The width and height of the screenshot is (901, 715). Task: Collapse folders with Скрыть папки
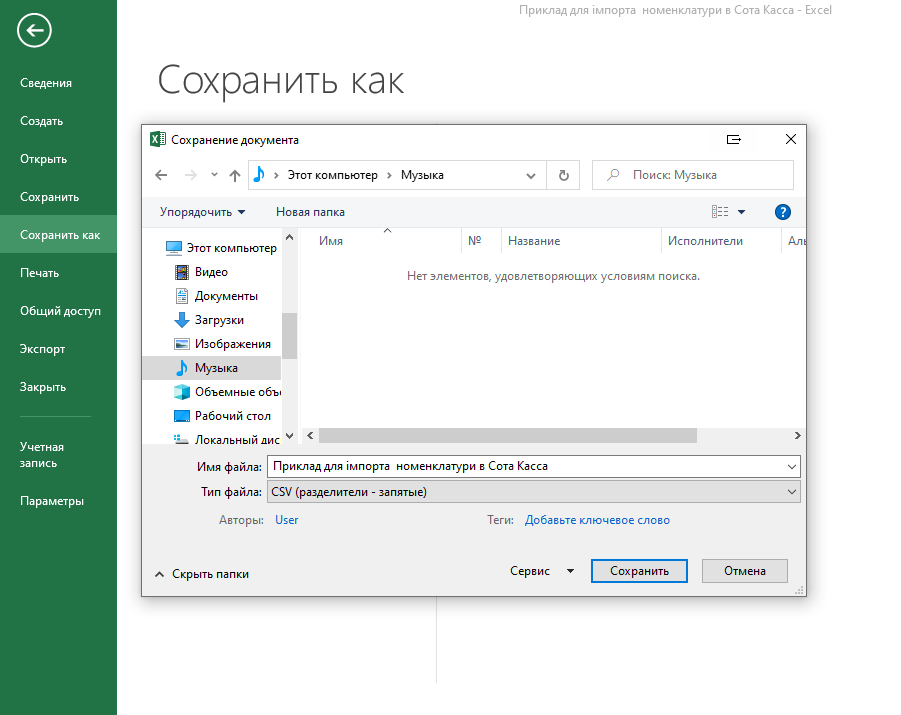pos(202,574)
